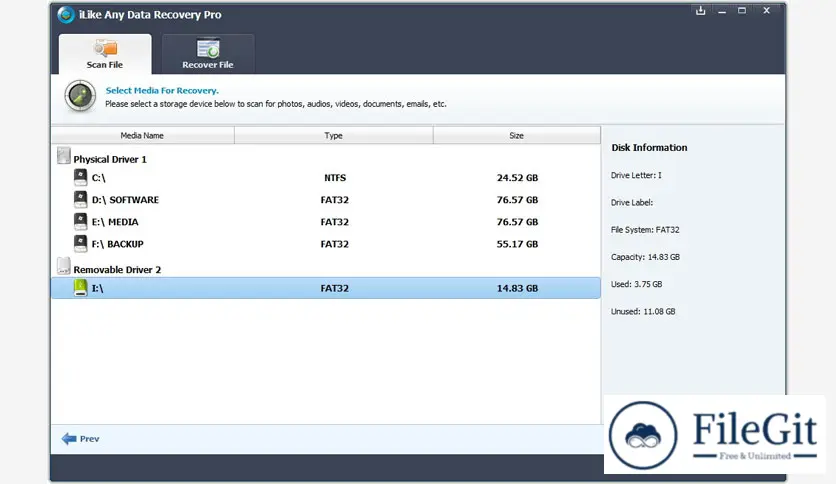Viewport: 836px width, 484px height.
Task: Select the F:\ BACKUP drive icon
Action: pos(81,244)
